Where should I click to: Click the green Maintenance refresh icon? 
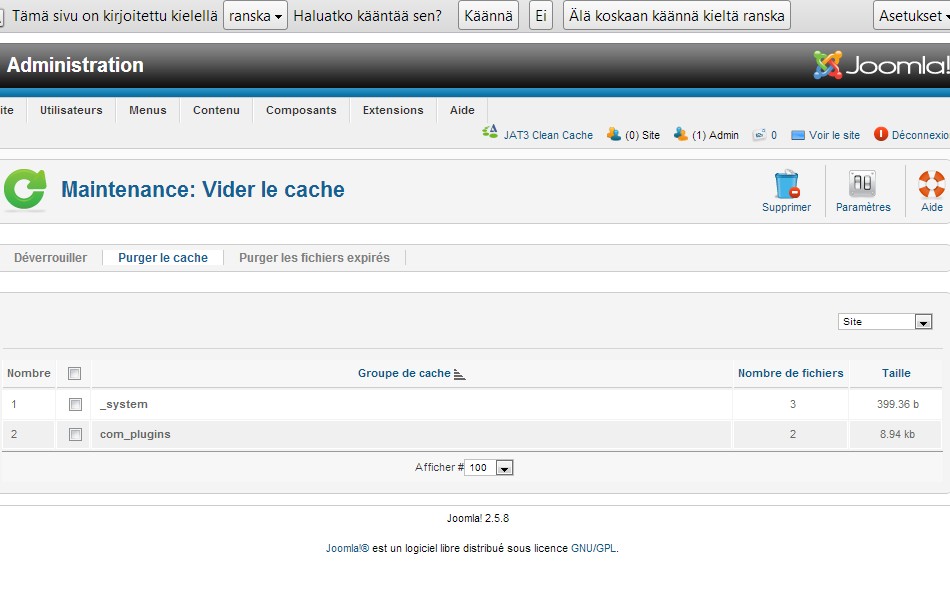(24, 189)
